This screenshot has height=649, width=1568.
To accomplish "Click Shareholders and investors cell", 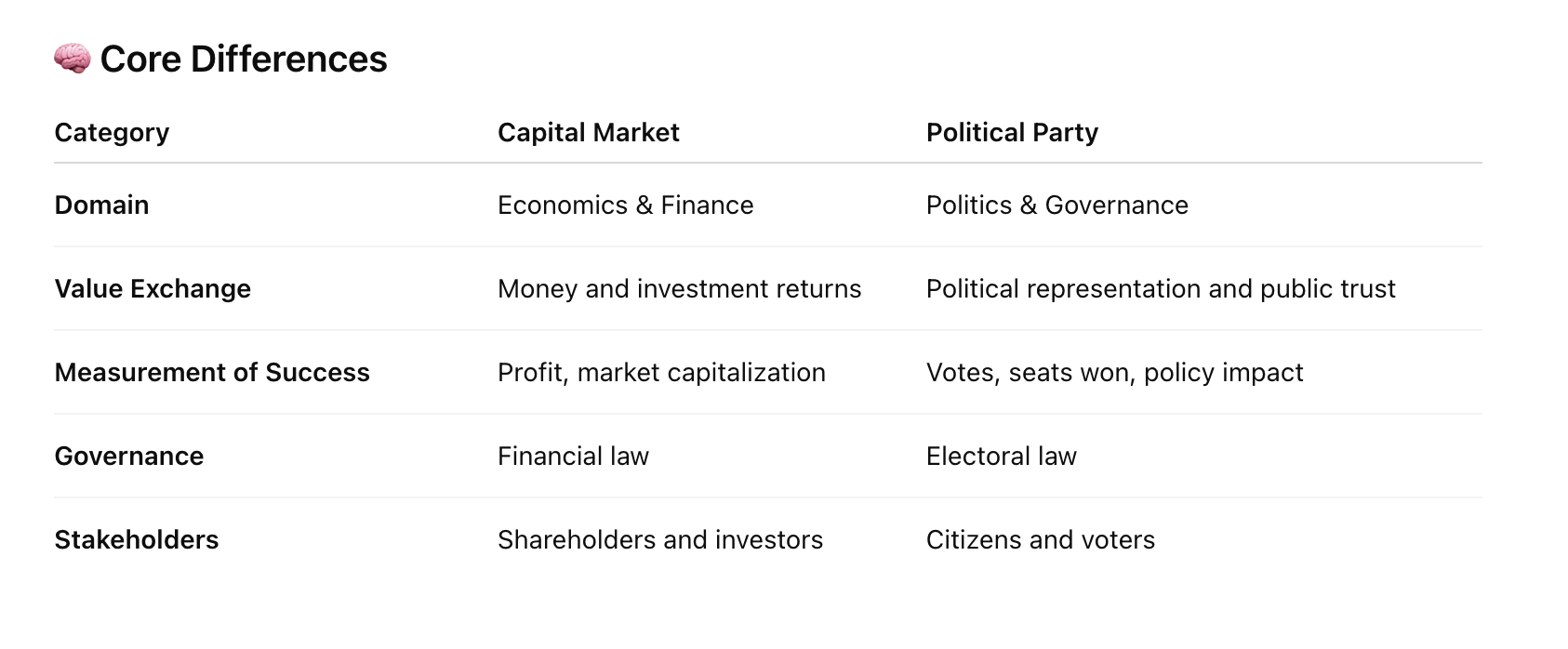I will (x=660, y=540).
